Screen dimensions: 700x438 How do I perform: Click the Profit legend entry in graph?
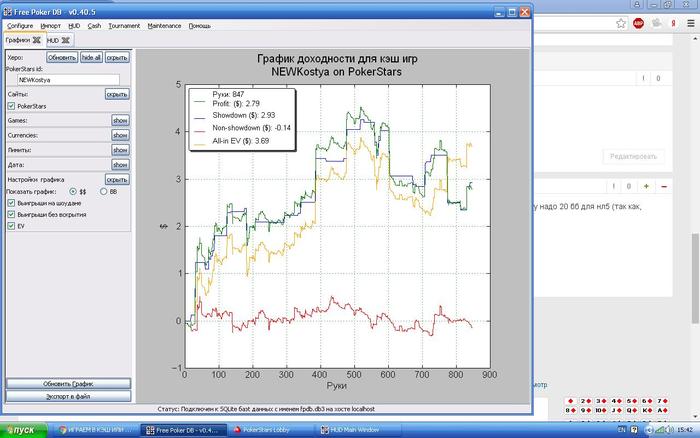(x=236, y=104)
